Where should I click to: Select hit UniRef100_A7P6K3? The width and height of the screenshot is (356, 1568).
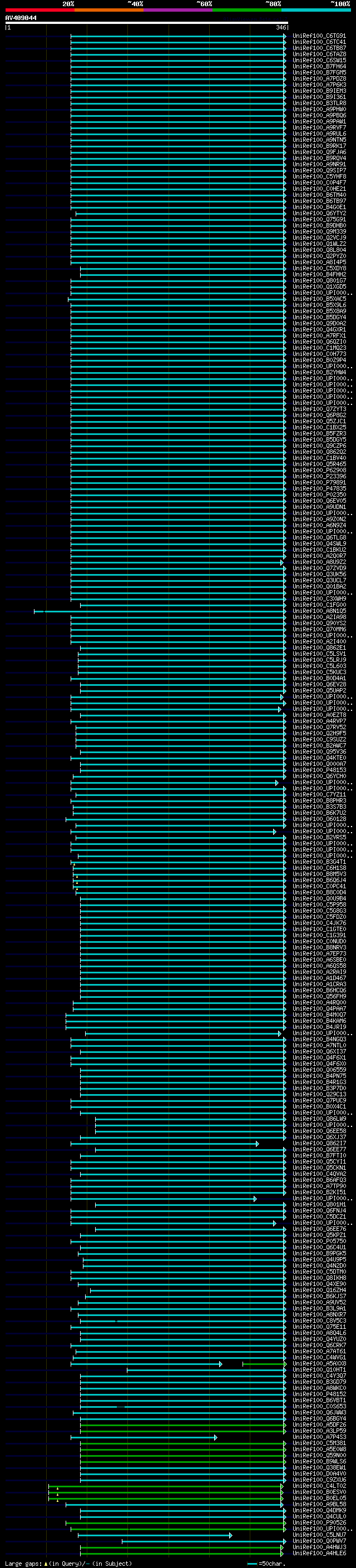(319, 85)
